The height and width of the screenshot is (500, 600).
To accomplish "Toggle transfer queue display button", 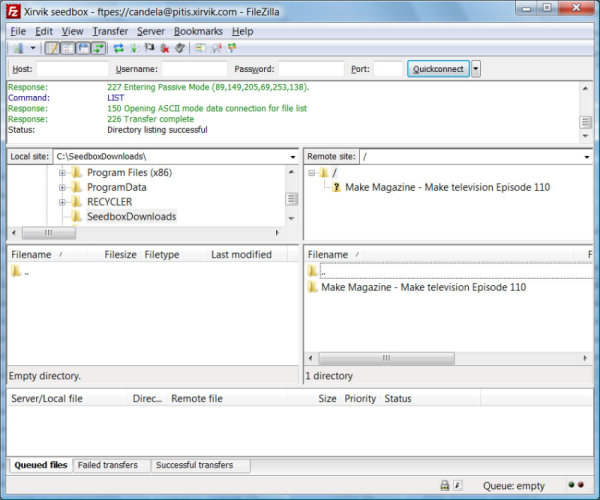I will click(98, 48).
